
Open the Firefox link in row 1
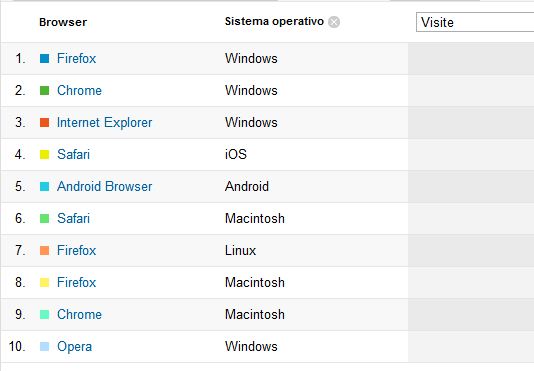(77, 58)
